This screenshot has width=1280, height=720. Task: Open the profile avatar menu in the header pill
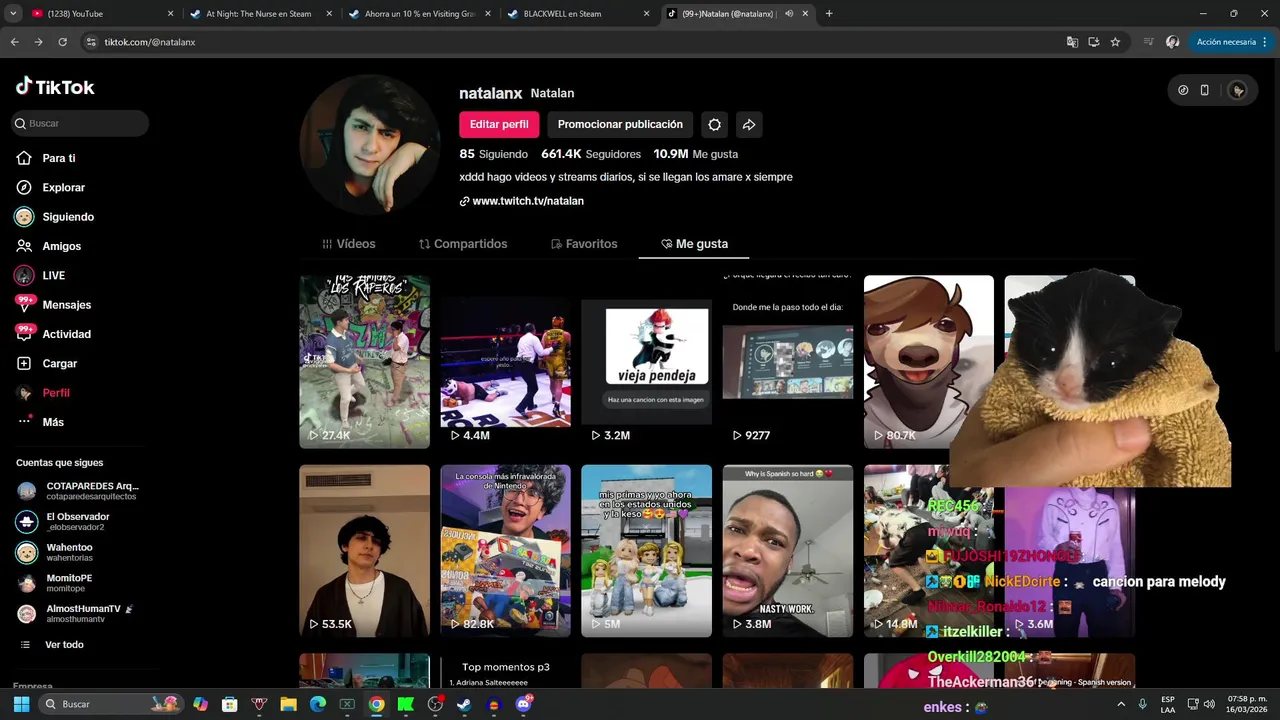pyautogui.click(x=1238, y=90)
